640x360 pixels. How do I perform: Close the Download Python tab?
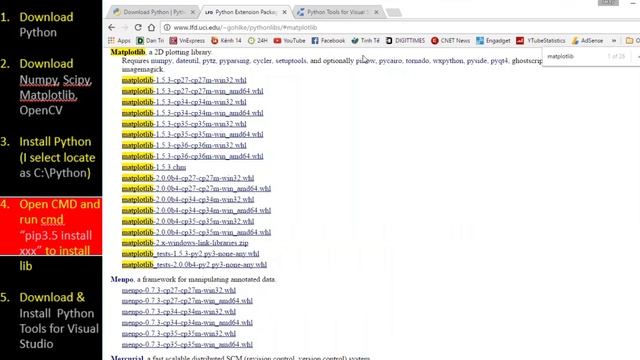coord(193,12)
